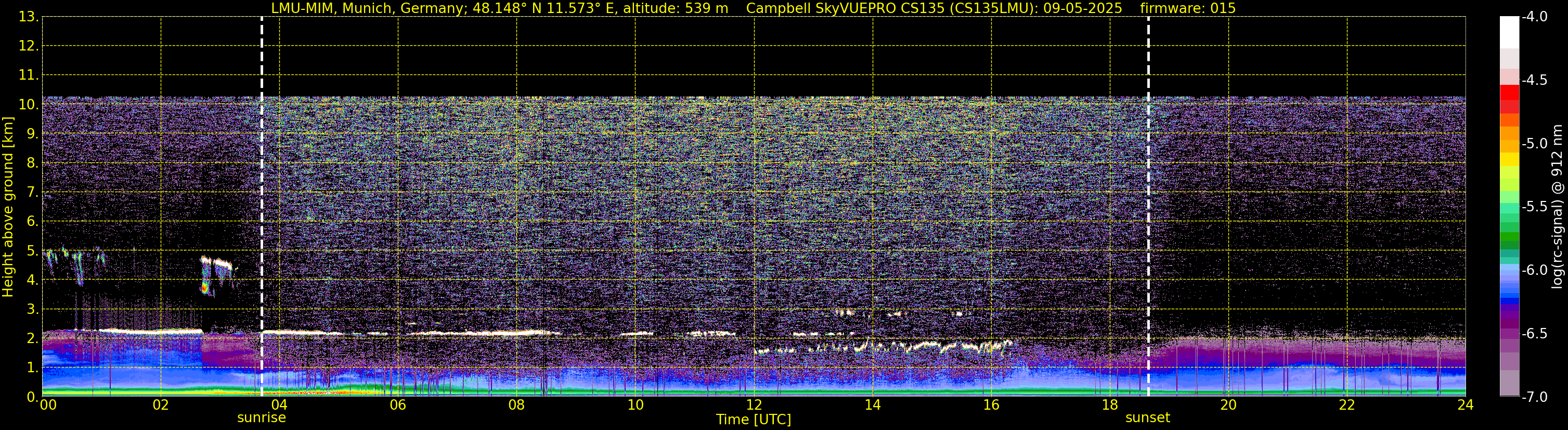Click the colorbar tick label '-4.5'
The width and height of the screenshot is (1568, 430).
point(1534,80)
